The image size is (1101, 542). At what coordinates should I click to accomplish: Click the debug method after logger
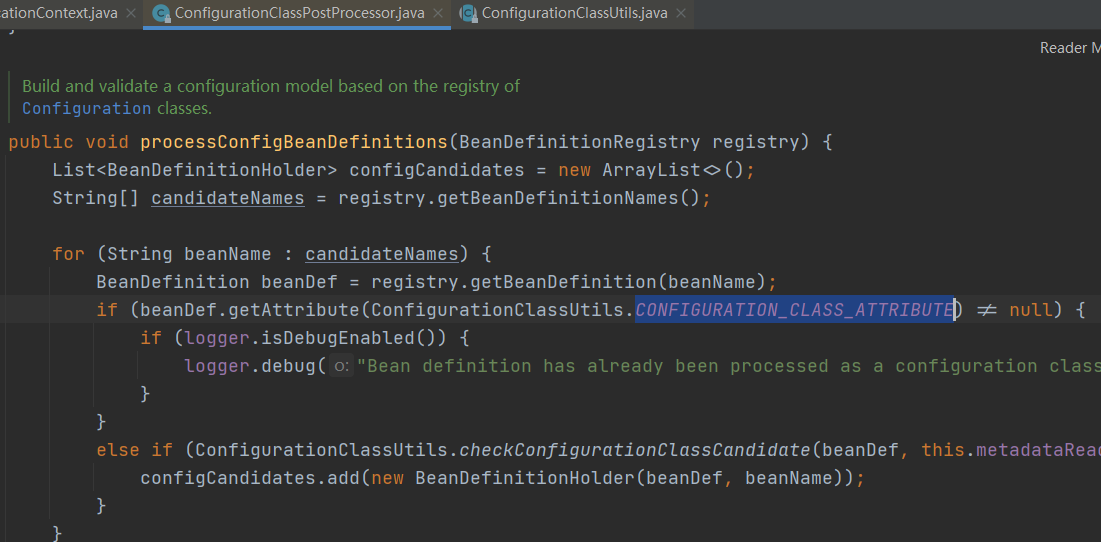click(x=289, y=366)
